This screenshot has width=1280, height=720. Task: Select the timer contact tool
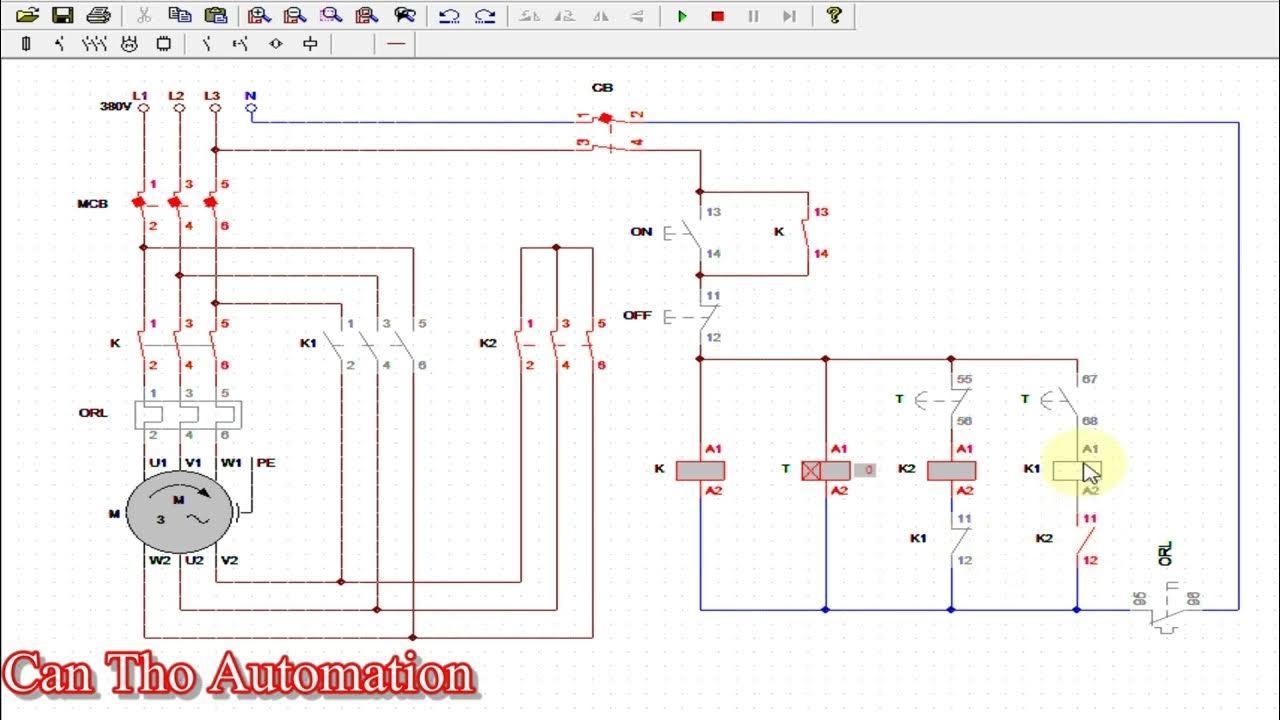[x=240, y=44]
